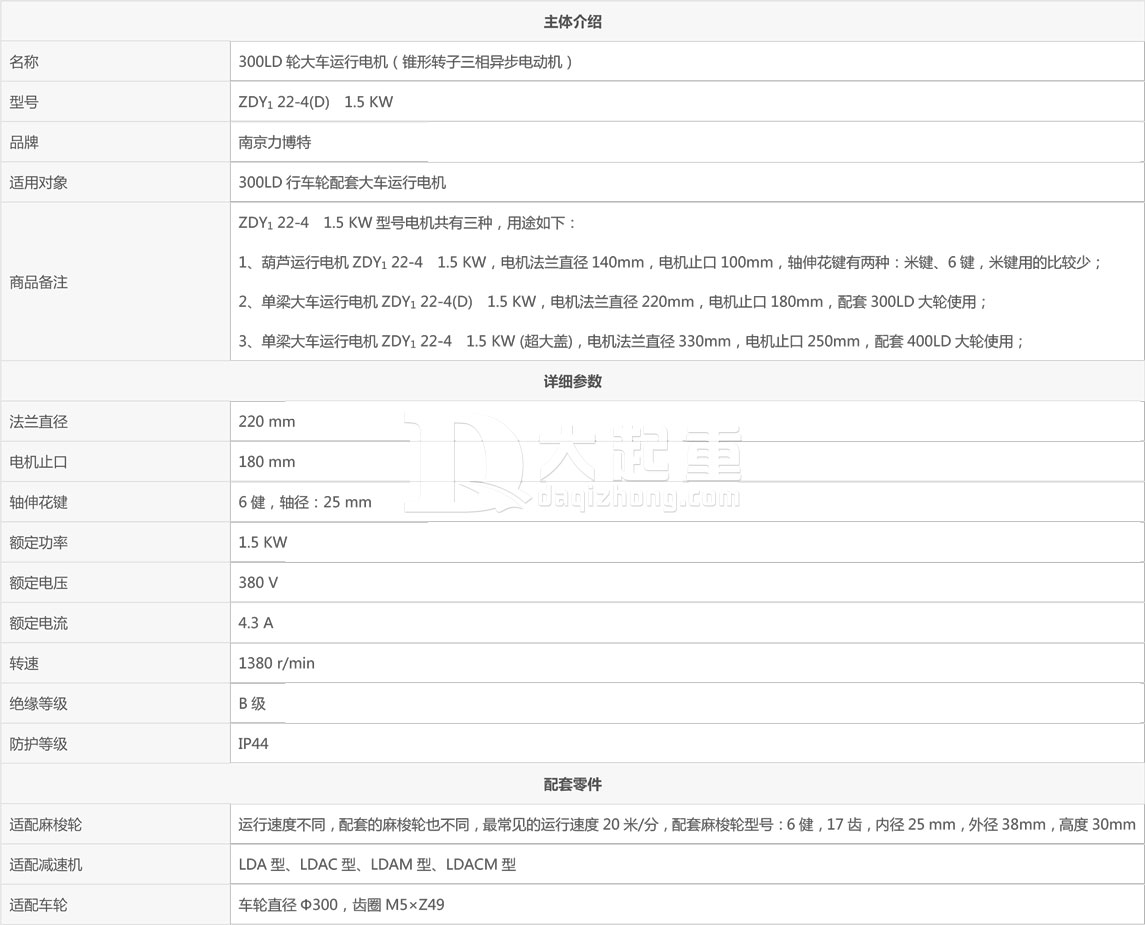Select the 法兰直径 row label
The width and height of the screenshot is (1145, 925).
pos(39,421)
